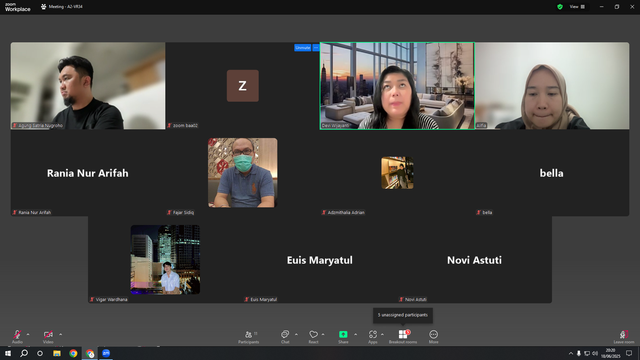This screenshot has width=640, height=360.
Task: Click the meeting info icon beside Meeting title
Action: 44,7
